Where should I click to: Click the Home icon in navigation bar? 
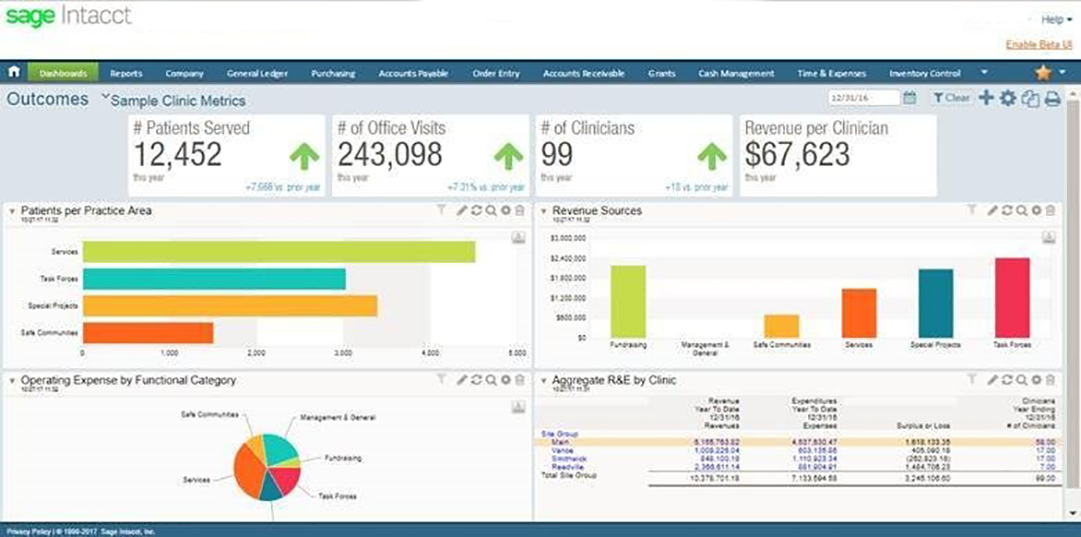pos(14,73)
